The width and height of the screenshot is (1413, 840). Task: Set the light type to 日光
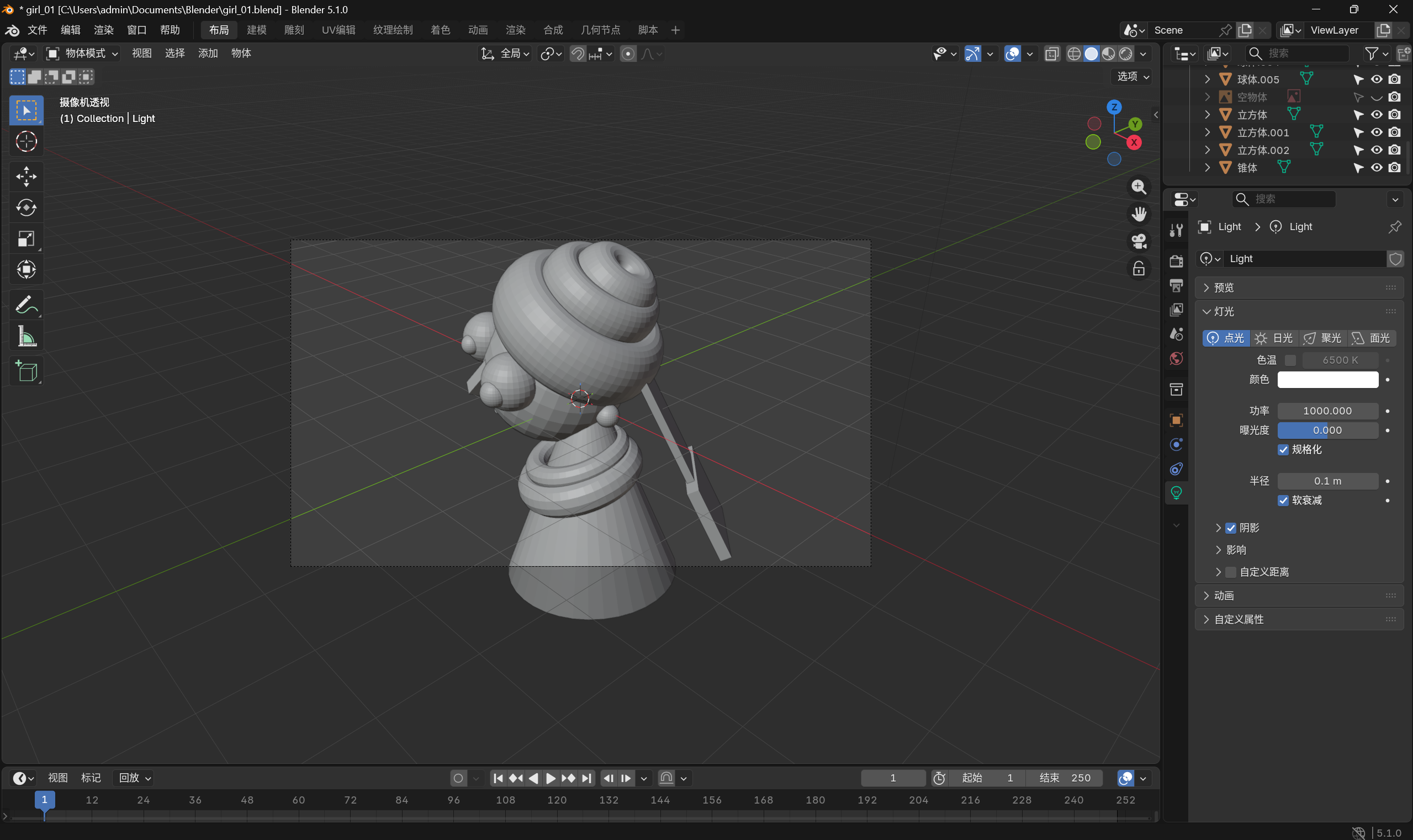[1274, 338]
